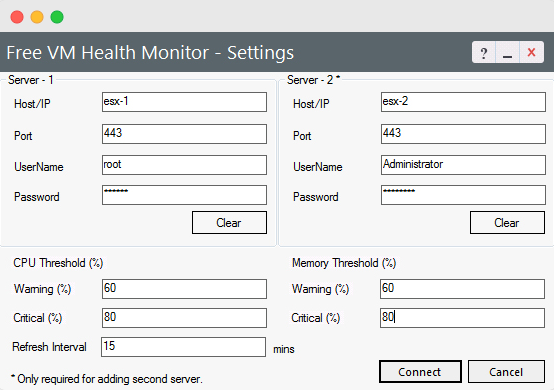Click the 'Server - 1' group label

[31, 80]
